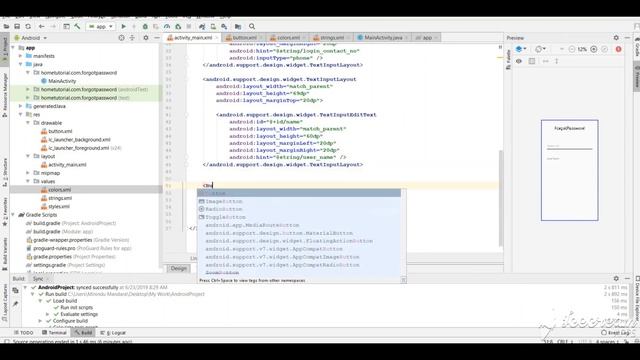Click the Sync Project with Gradle icon
The height and width of the screenshot is (360, 640).
pos(202,27)
